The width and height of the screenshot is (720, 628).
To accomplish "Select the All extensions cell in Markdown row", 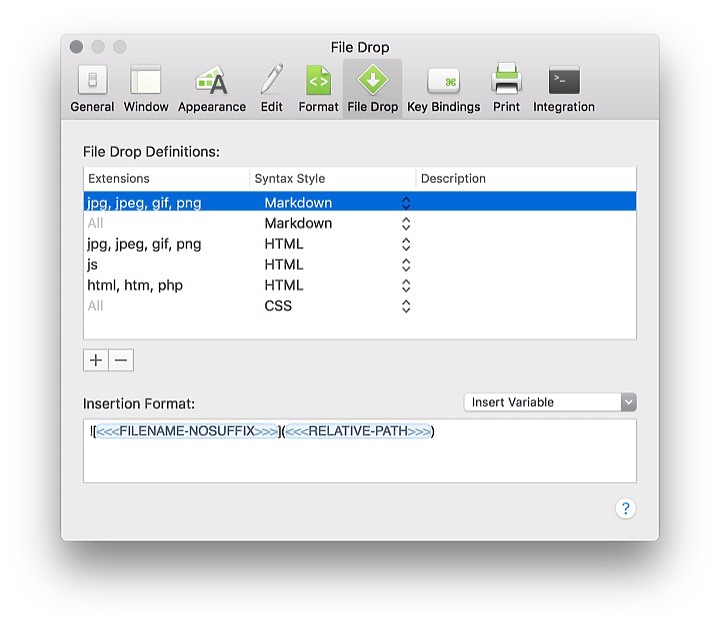I will [95, 224].
